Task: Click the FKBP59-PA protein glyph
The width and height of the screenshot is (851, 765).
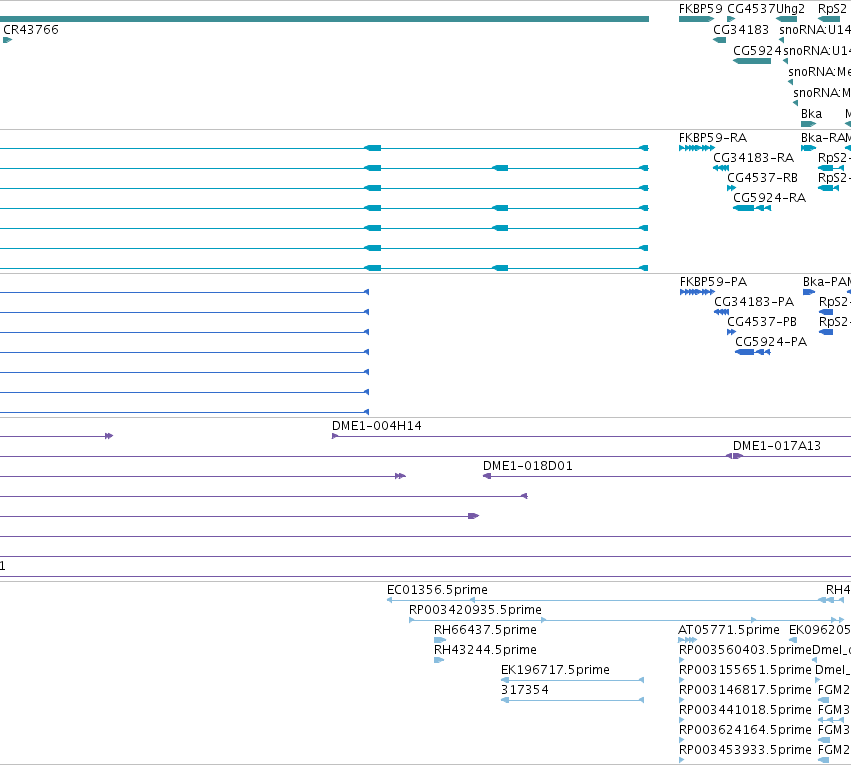Action: coord(697,292)
